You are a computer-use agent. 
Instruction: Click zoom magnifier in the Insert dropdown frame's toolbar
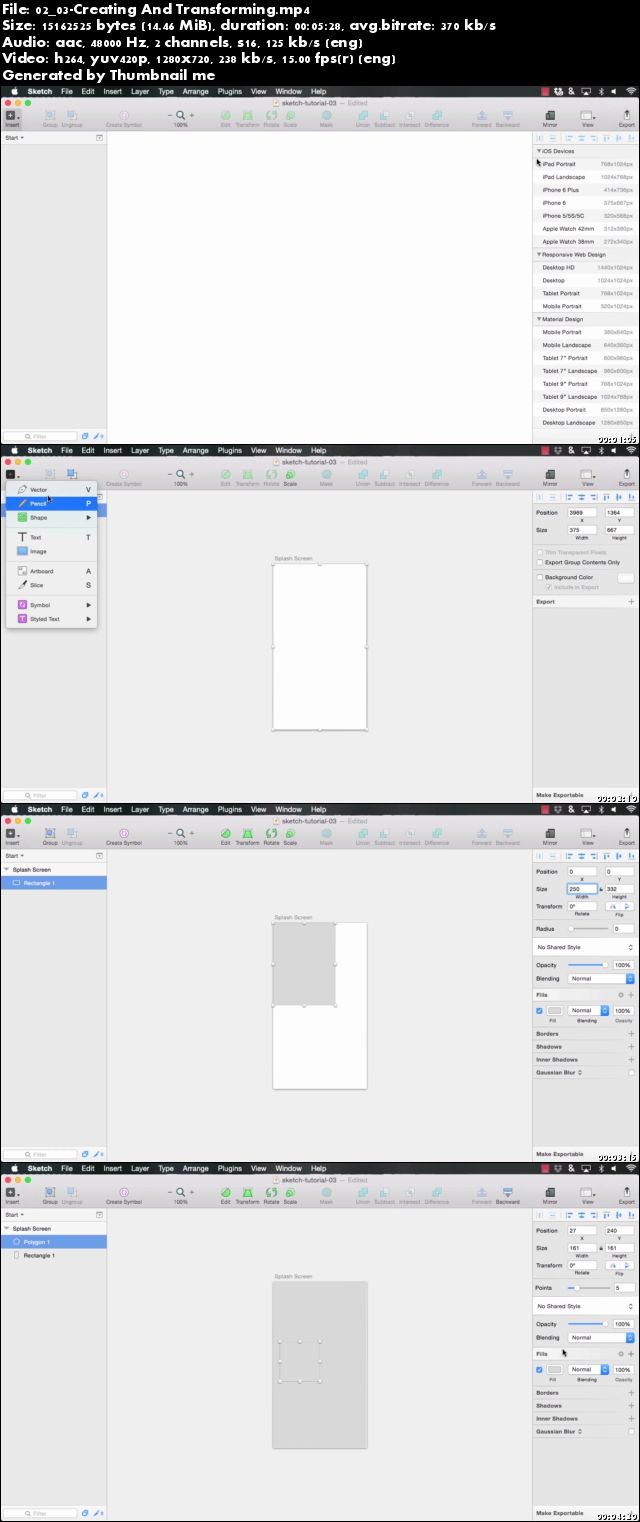pyautogui.click(x=180, y=474)
